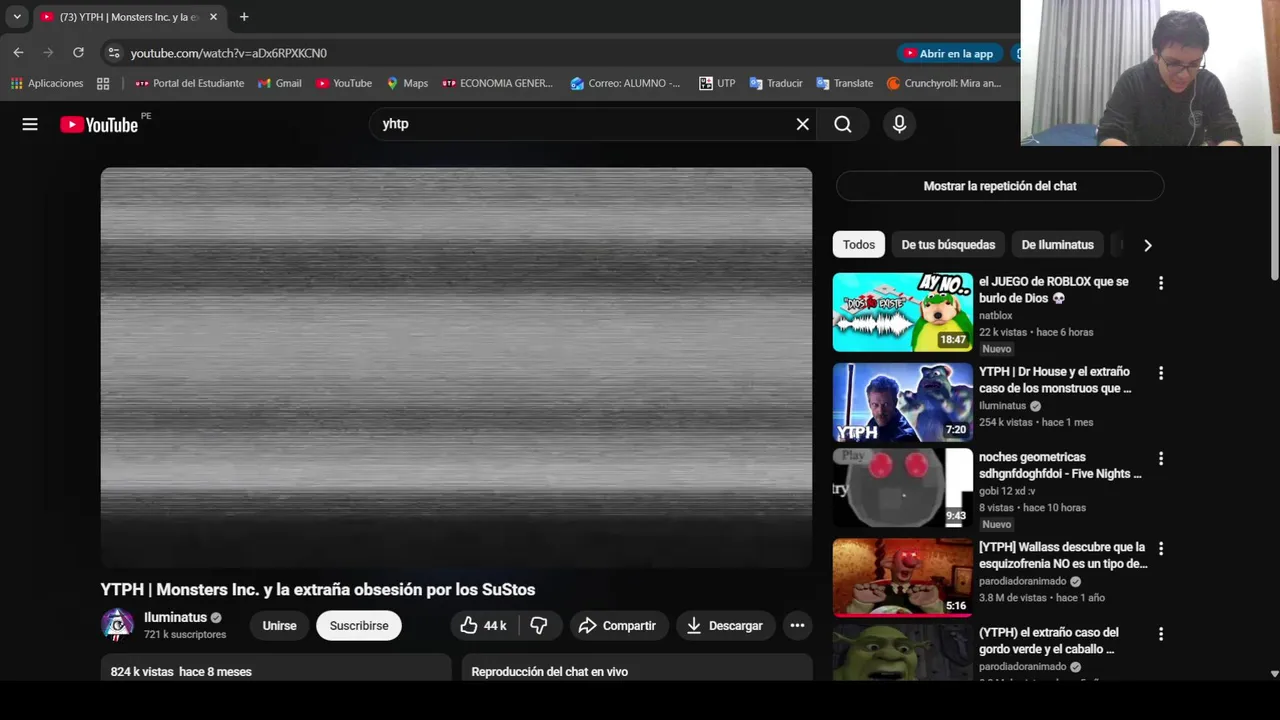Open ROBLOX burlo de Dios thumbnail
The image size is (1280, 720).
point(902,312)
